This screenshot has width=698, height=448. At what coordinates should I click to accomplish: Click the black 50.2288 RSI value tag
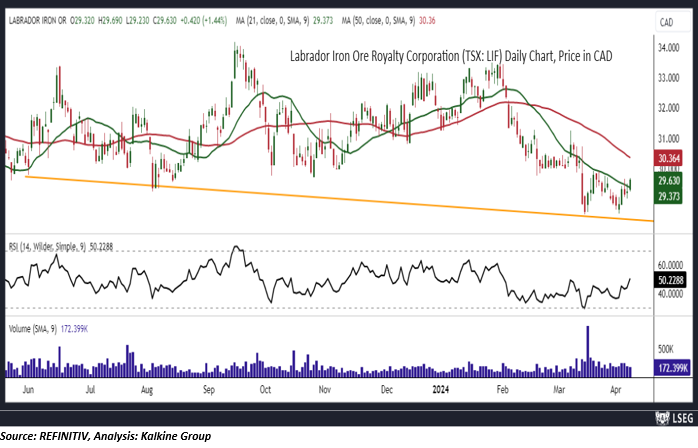click(671, 280)
